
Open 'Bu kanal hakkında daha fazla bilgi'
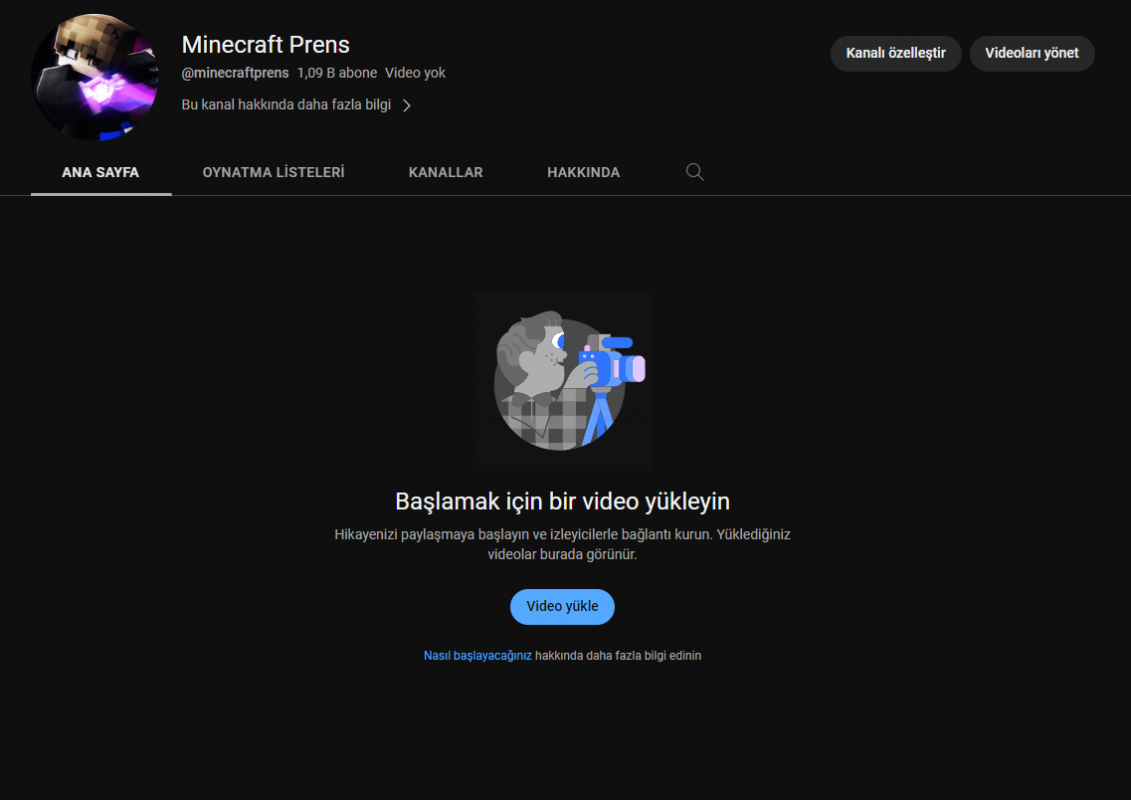coord(286,105)
